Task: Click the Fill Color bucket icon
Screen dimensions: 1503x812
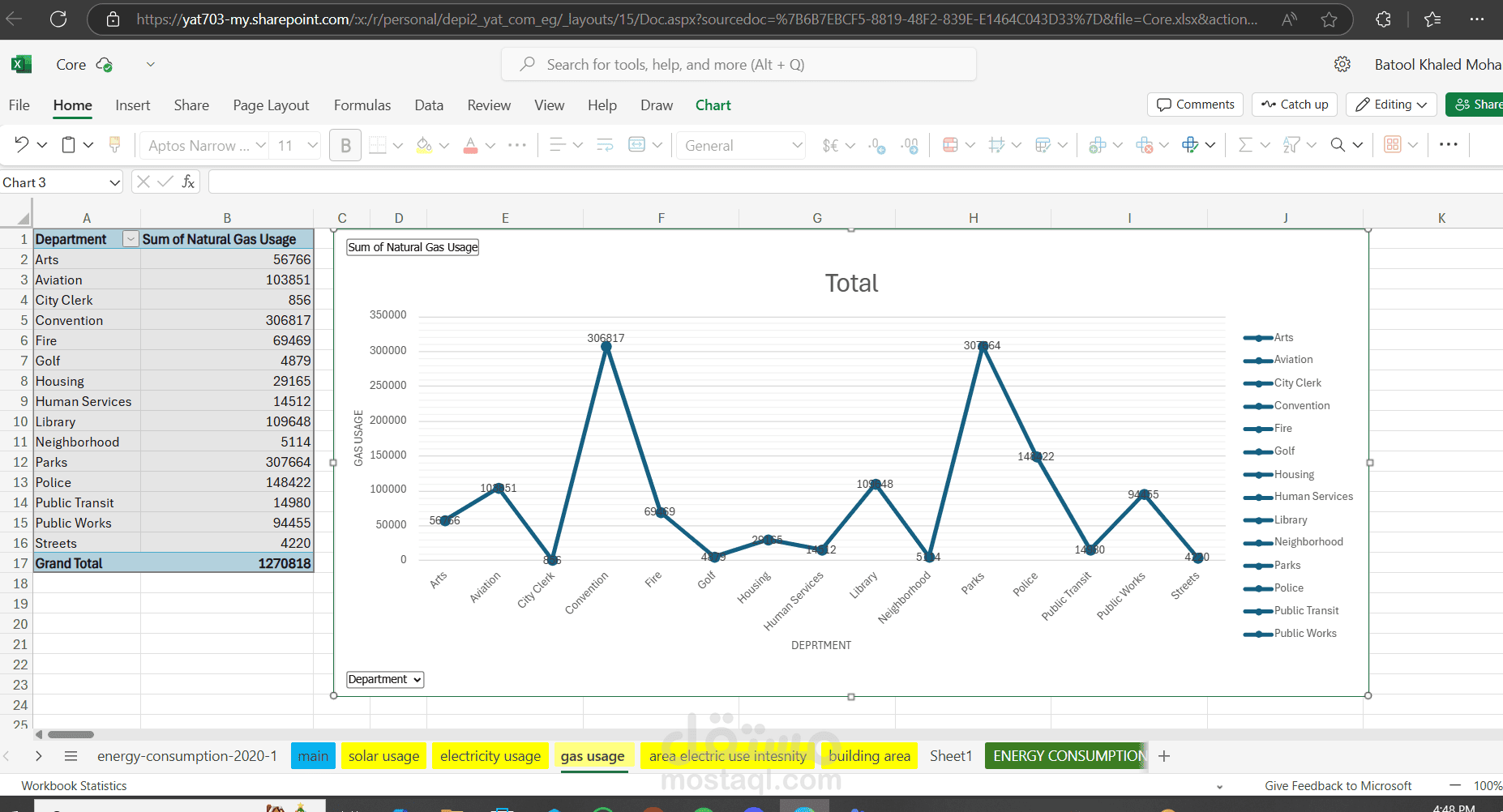Action: pos(424,145)
